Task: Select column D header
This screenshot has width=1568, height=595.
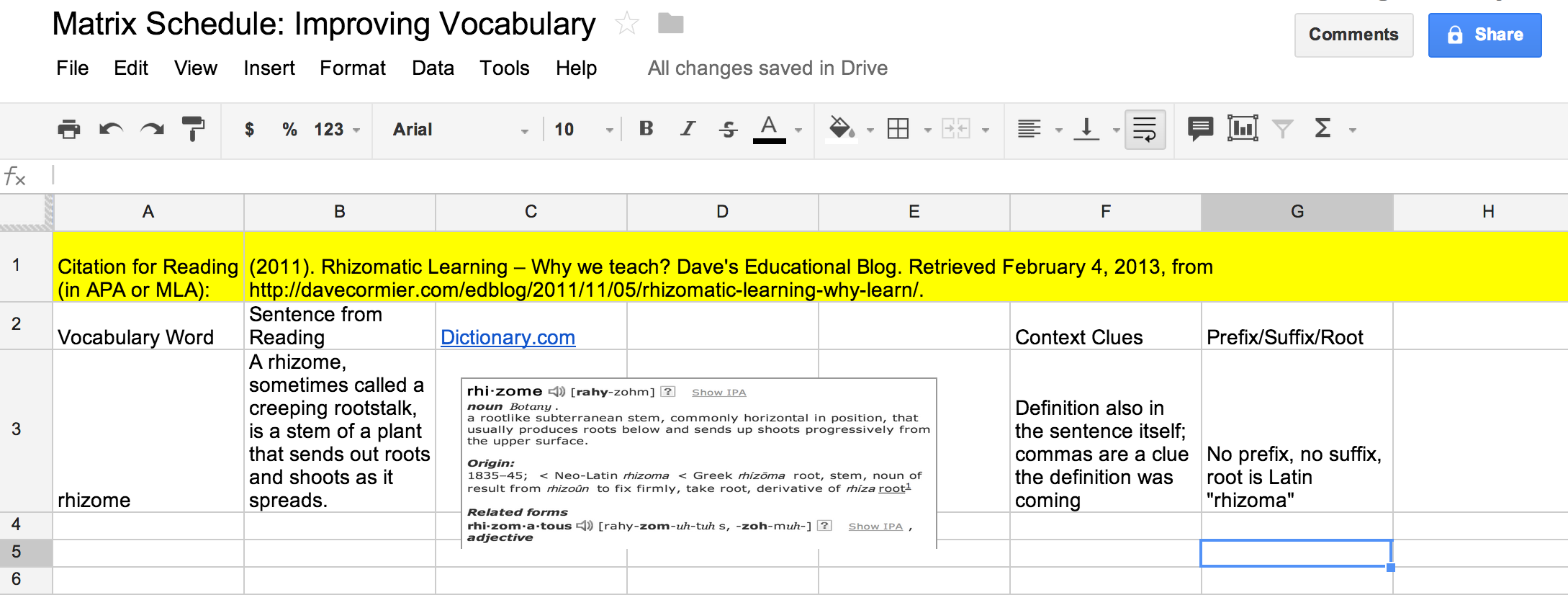Action: (x=723, y=212)
